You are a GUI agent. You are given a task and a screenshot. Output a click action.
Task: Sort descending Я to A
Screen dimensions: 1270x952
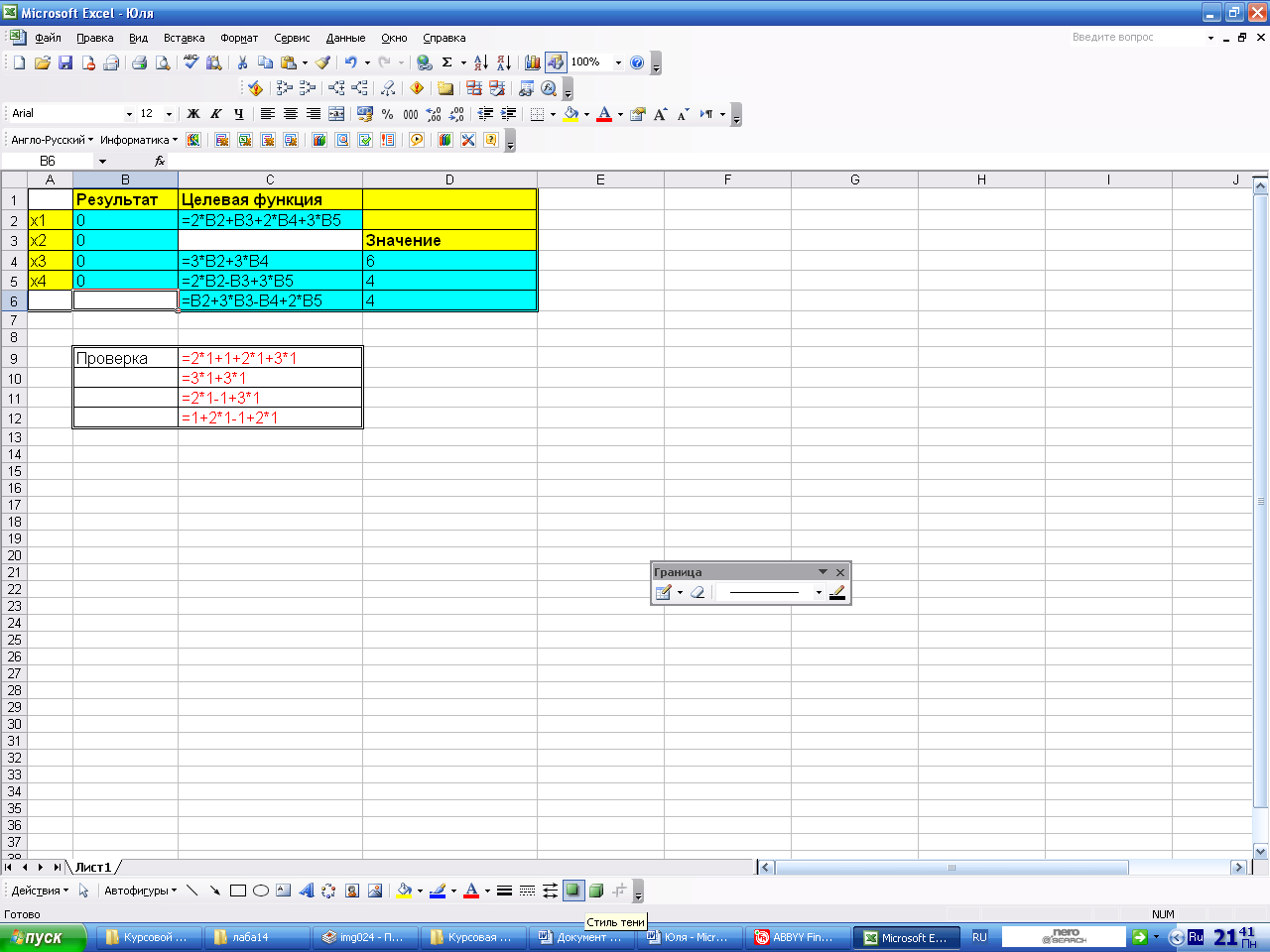[x=504, y=62]
